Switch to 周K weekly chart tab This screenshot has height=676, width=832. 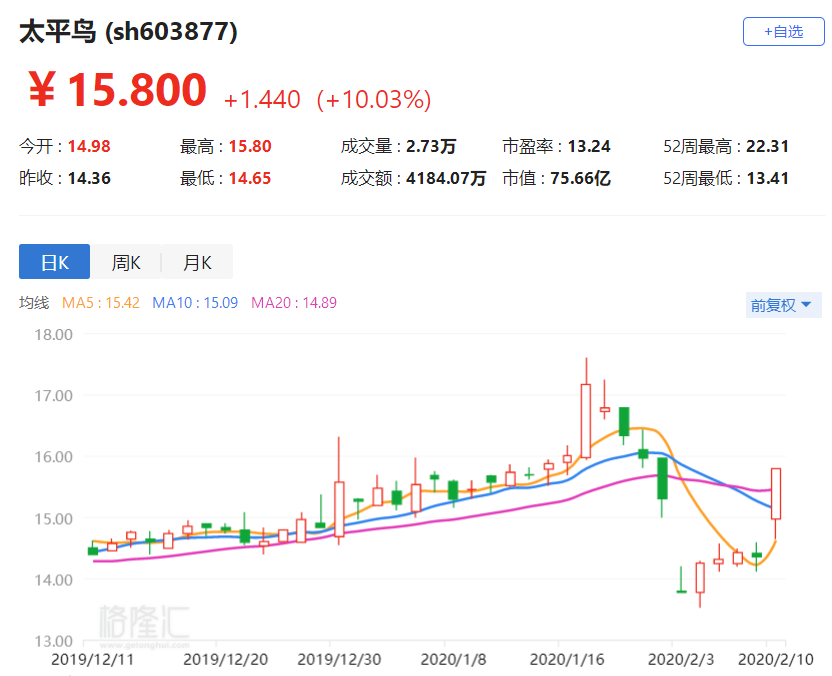pos(126,262)
